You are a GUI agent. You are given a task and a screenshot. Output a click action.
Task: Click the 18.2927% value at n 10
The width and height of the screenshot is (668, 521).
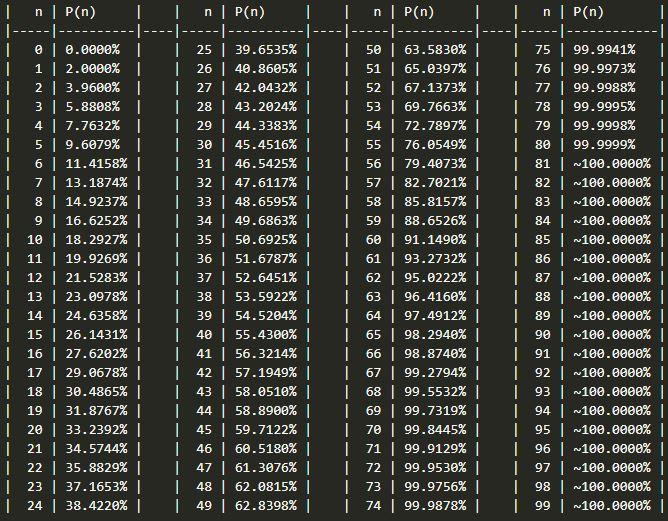click(x=96, y=239)
